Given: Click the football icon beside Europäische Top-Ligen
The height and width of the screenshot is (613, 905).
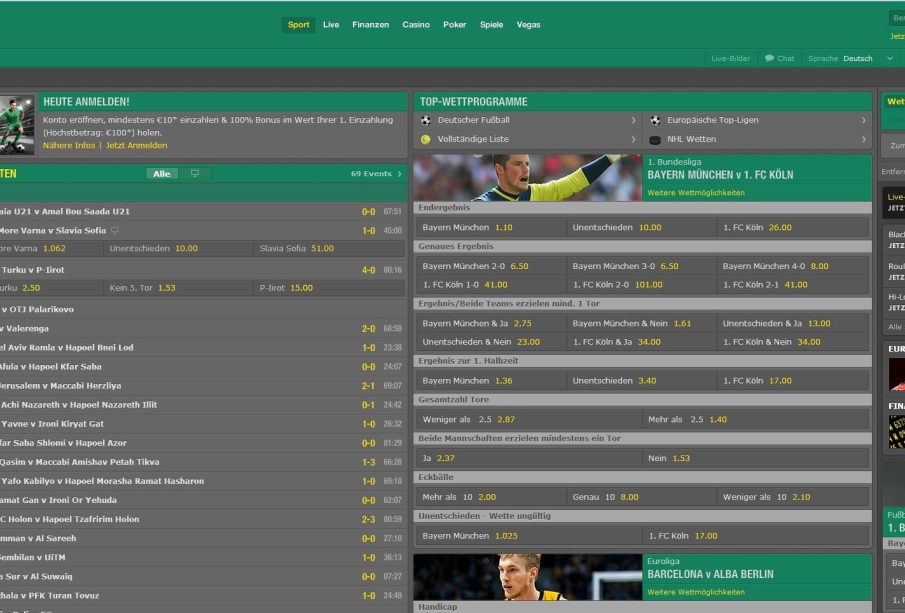Looking at the screenshot, I should coord(655,120).
